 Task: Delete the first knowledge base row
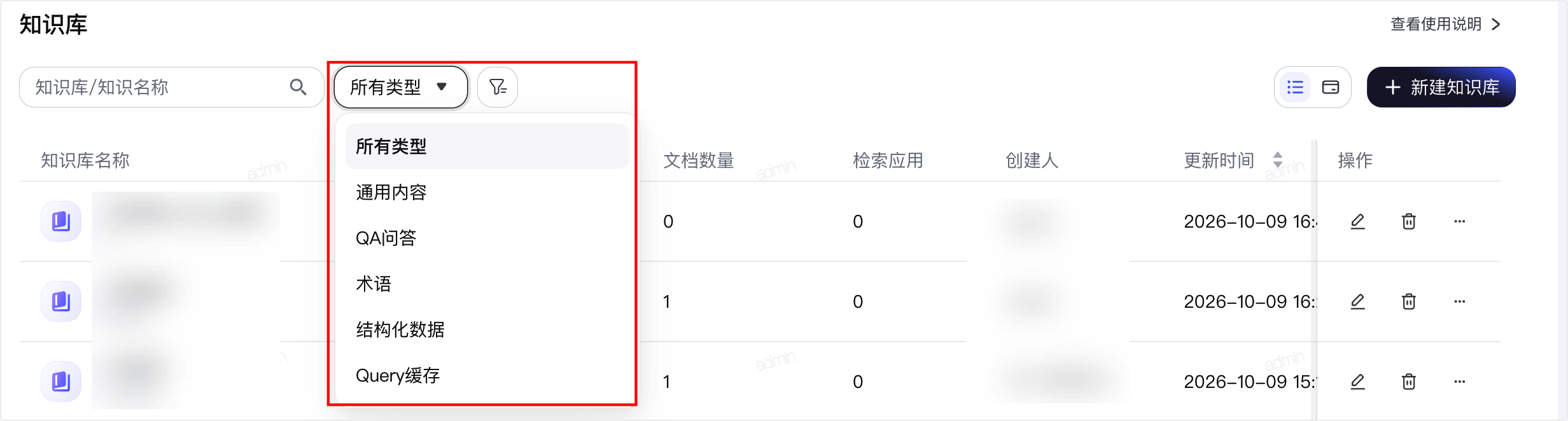[x=1409, y=221]
